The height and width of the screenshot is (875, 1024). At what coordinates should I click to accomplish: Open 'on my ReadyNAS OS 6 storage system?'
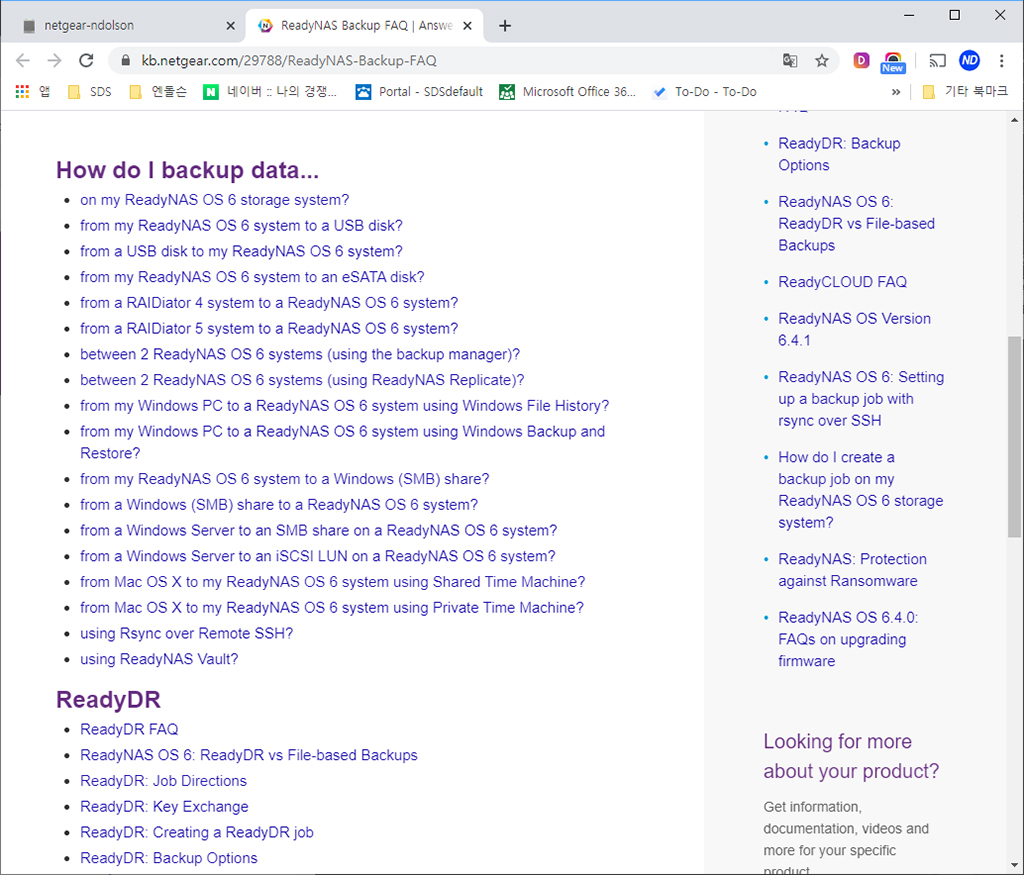pyautogui.click(x=214, y=200)
